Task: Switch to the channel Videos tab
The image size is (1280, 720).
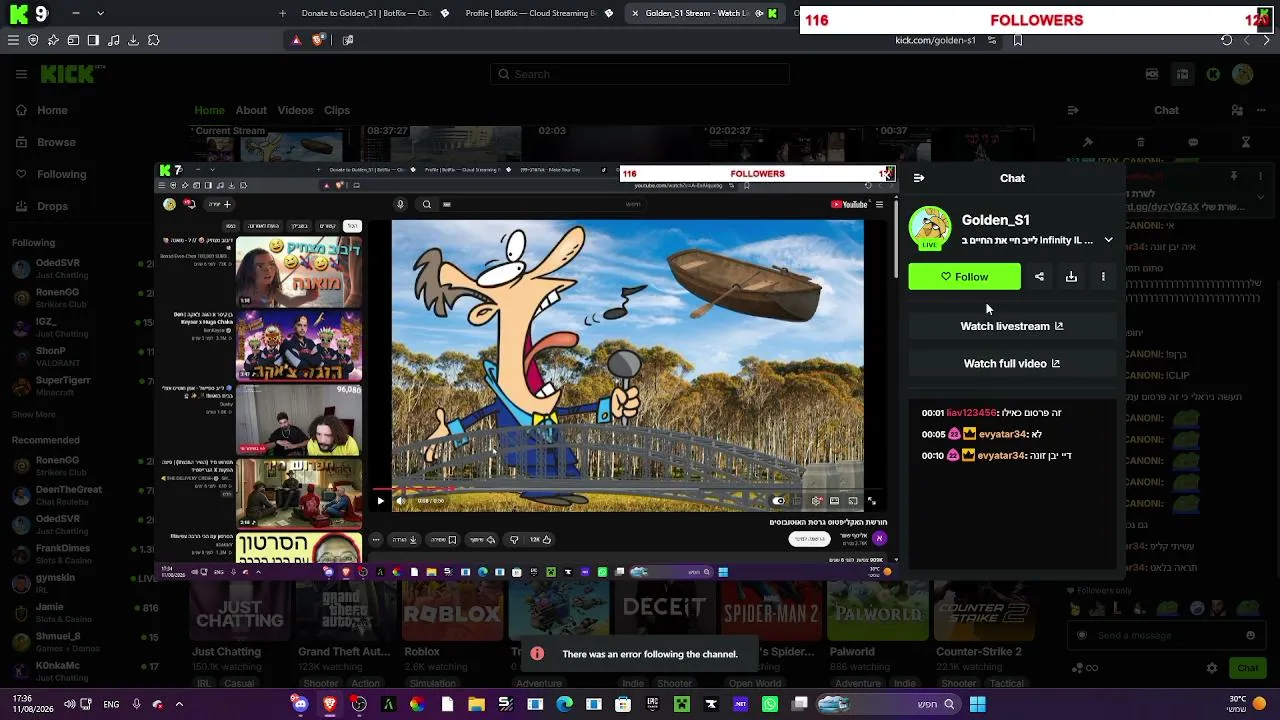Action: [295, 111]
